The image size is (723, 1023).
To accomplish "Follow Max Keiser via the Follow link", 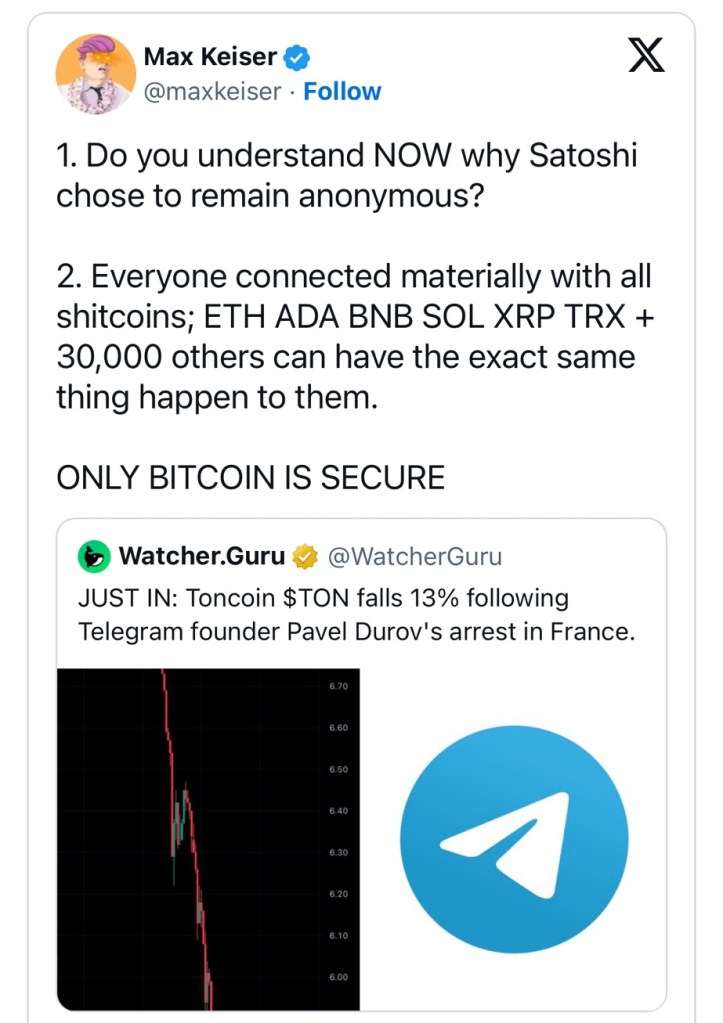I will (342, 91).
